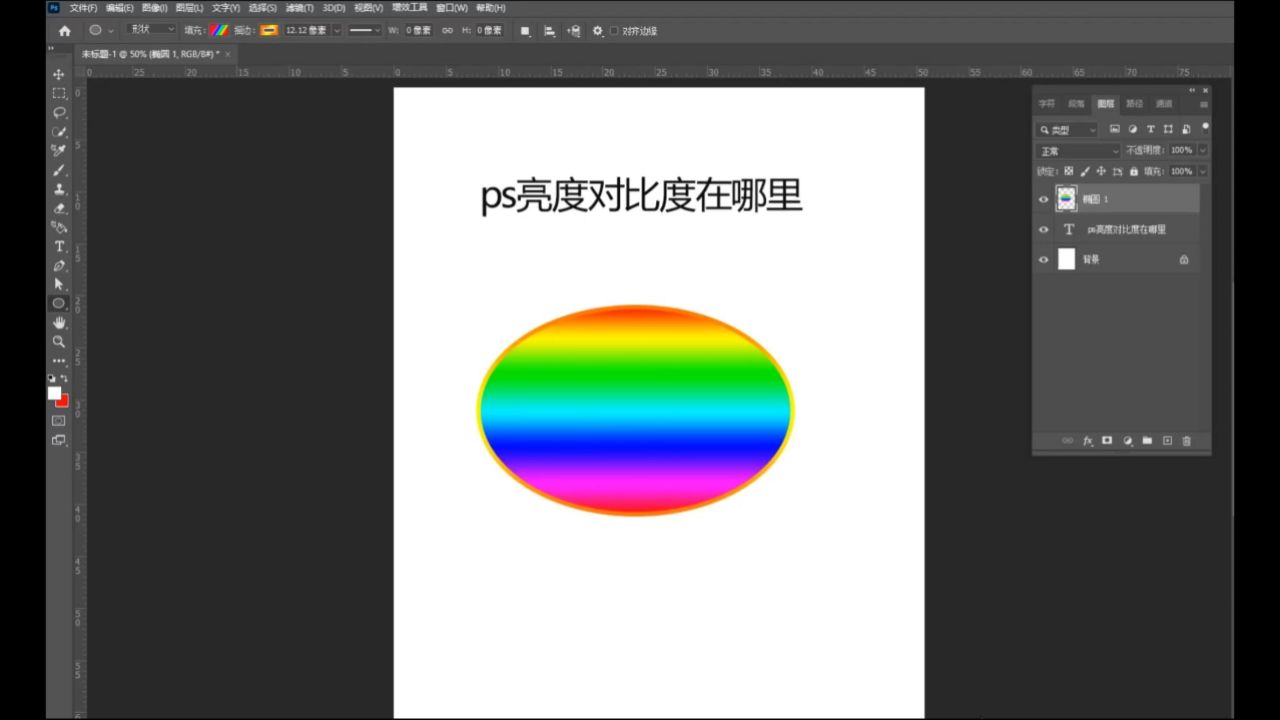
Task: Open the Add layer mask icon
Action: [1107, 441]
